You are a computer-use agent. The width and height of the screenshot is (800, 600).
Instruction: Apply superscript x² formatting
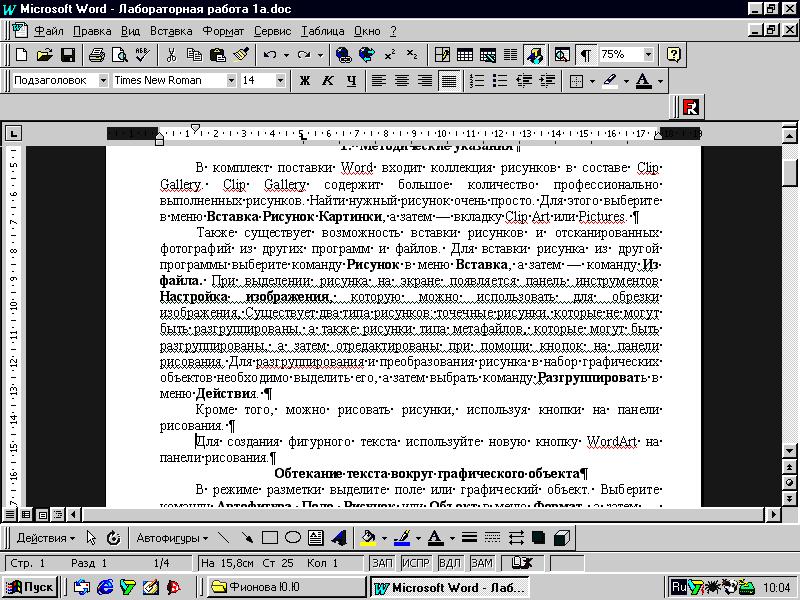(x=390, y=55)
